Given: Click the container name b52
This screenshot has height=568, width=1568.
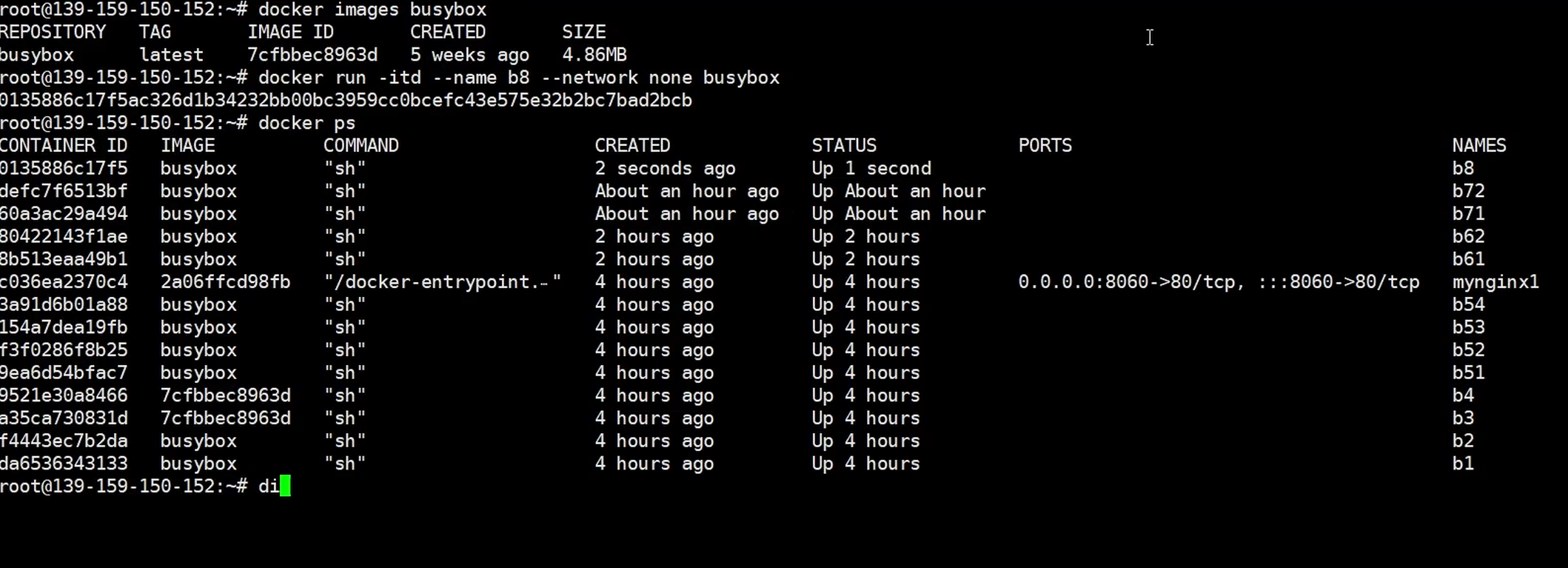Looking at the screenshot, I should 1468,350.
